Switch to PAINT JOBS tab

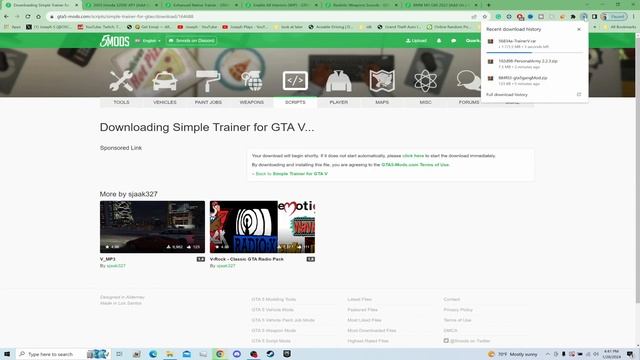(x=208, y=102)
